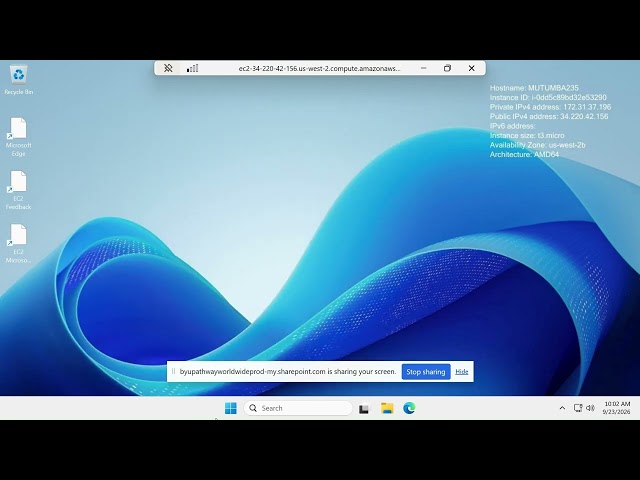Click the Public IPv4 address line
640x480 pixels.
tap(549, 116)
